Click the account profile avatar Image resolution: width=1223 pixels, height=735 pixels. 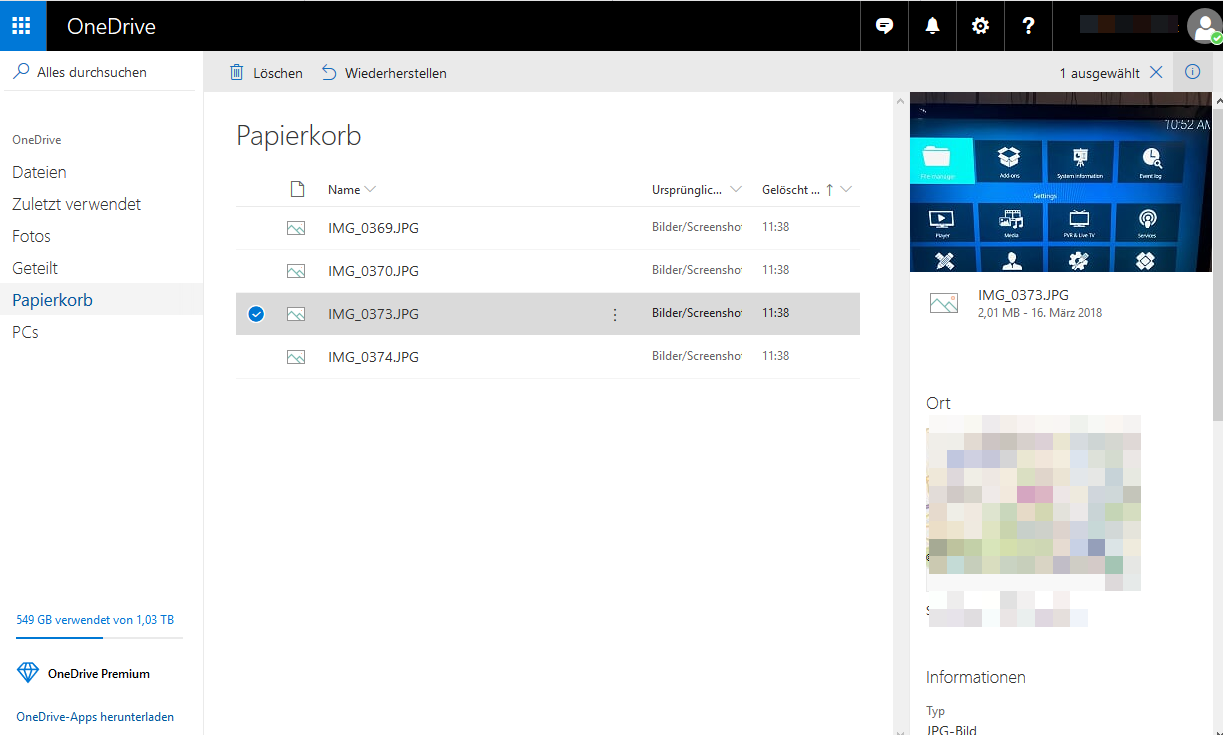pyautogui.click(x=1203, y=26)
